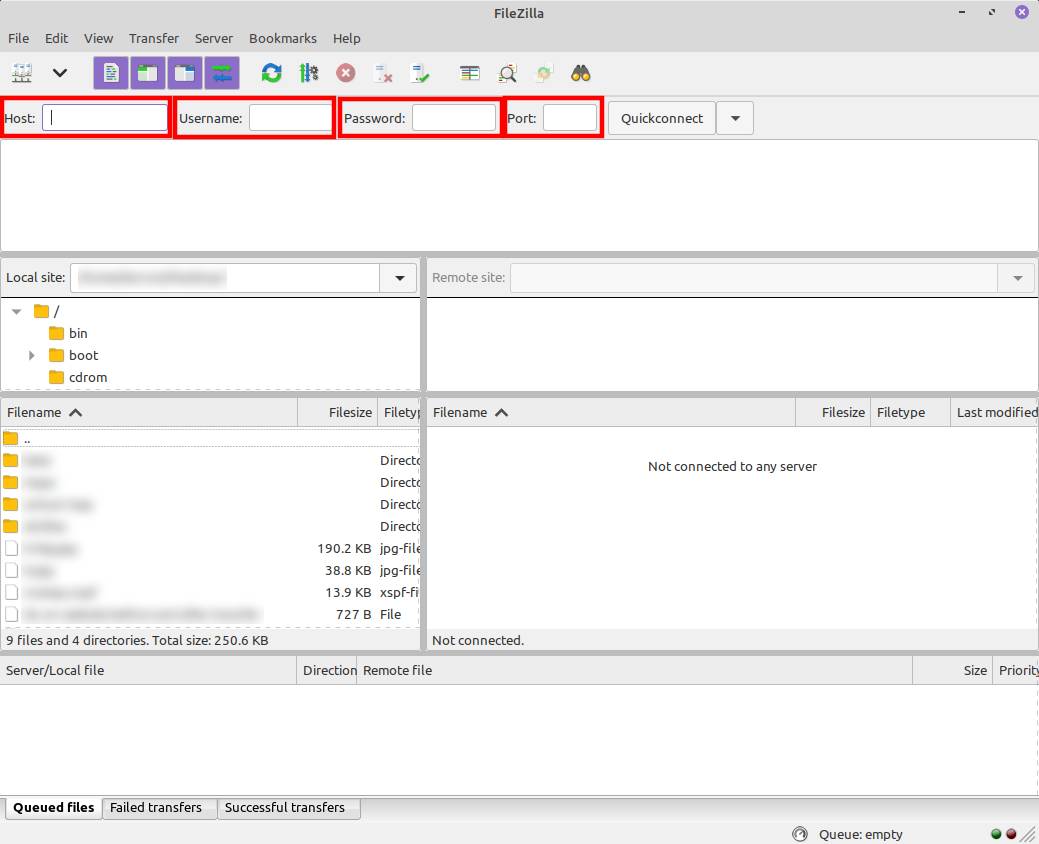Toggle directory comparison
The image size is (1039, 844).
508,73
